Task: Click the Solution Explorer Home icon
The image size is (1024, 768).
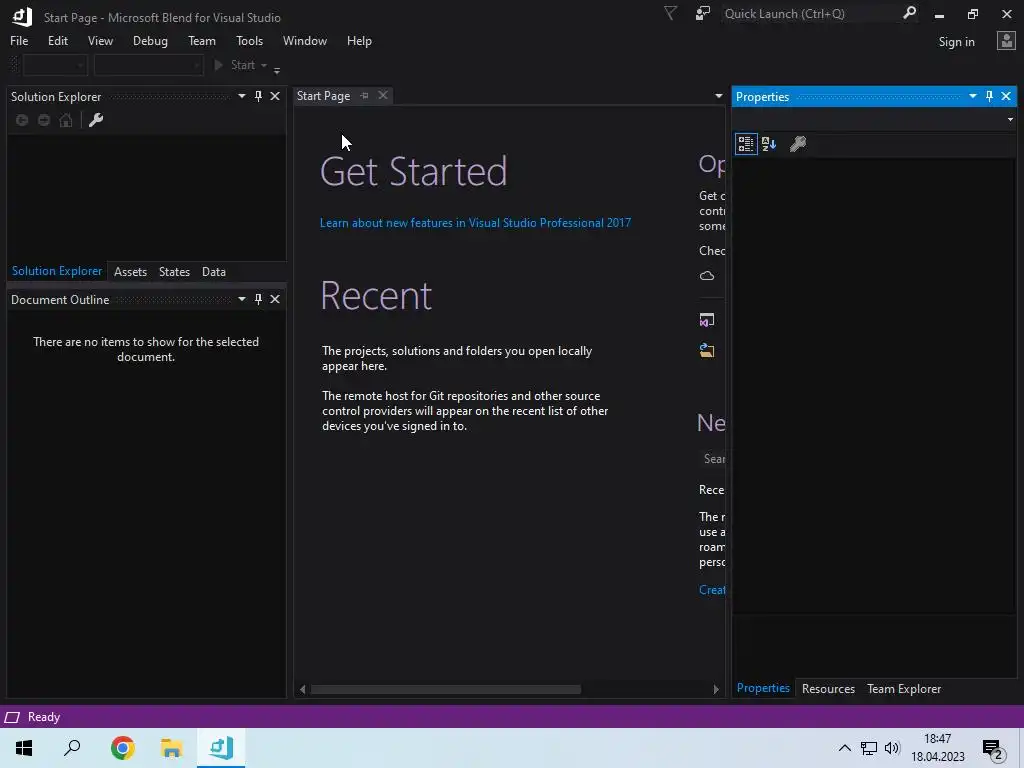Action: [x=66, y=120]
